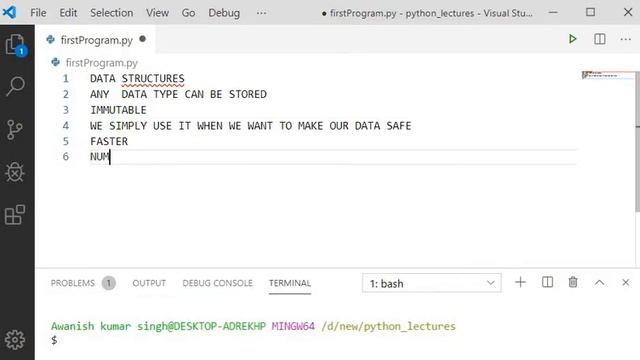Click the problems count badge
The height and width of the screenshot is (360, 640).
(x=109, y=283)
